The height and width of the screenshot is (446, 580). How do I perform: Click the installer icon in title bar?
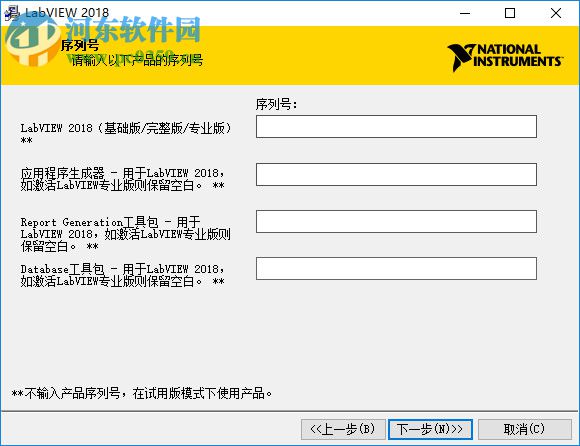(11, 13)
